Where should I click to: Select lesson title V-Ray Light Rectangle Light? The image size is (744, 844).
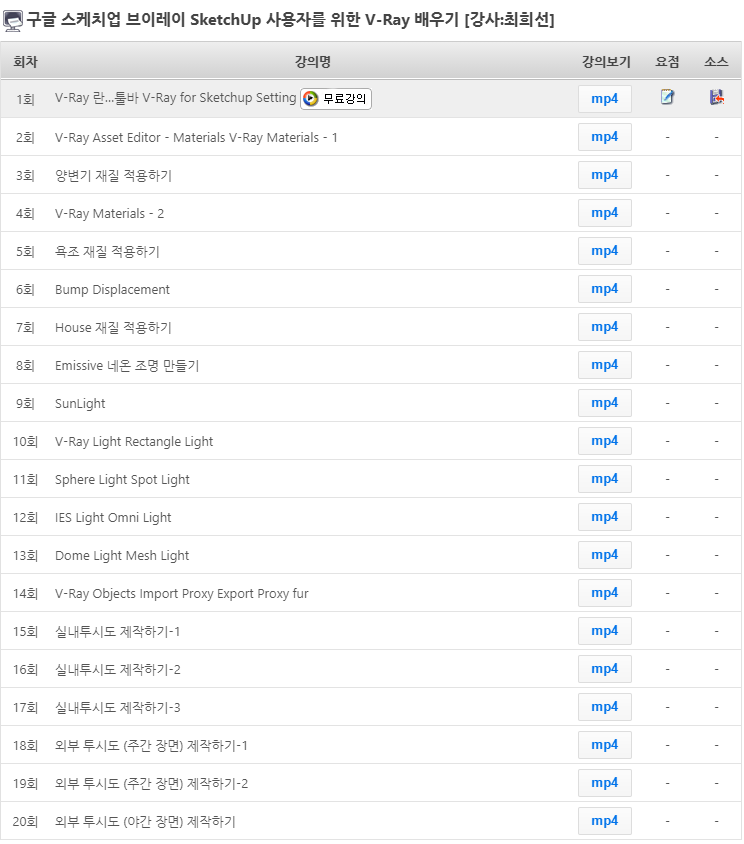pyautogui.click(x=134, y=441)
